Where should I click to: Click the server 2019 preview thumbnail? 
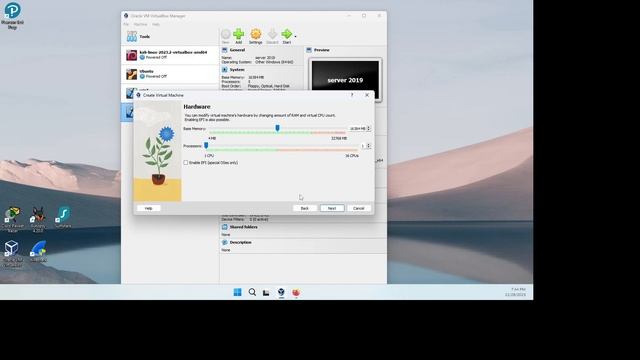pyautogui.click(x=345, y=80)
